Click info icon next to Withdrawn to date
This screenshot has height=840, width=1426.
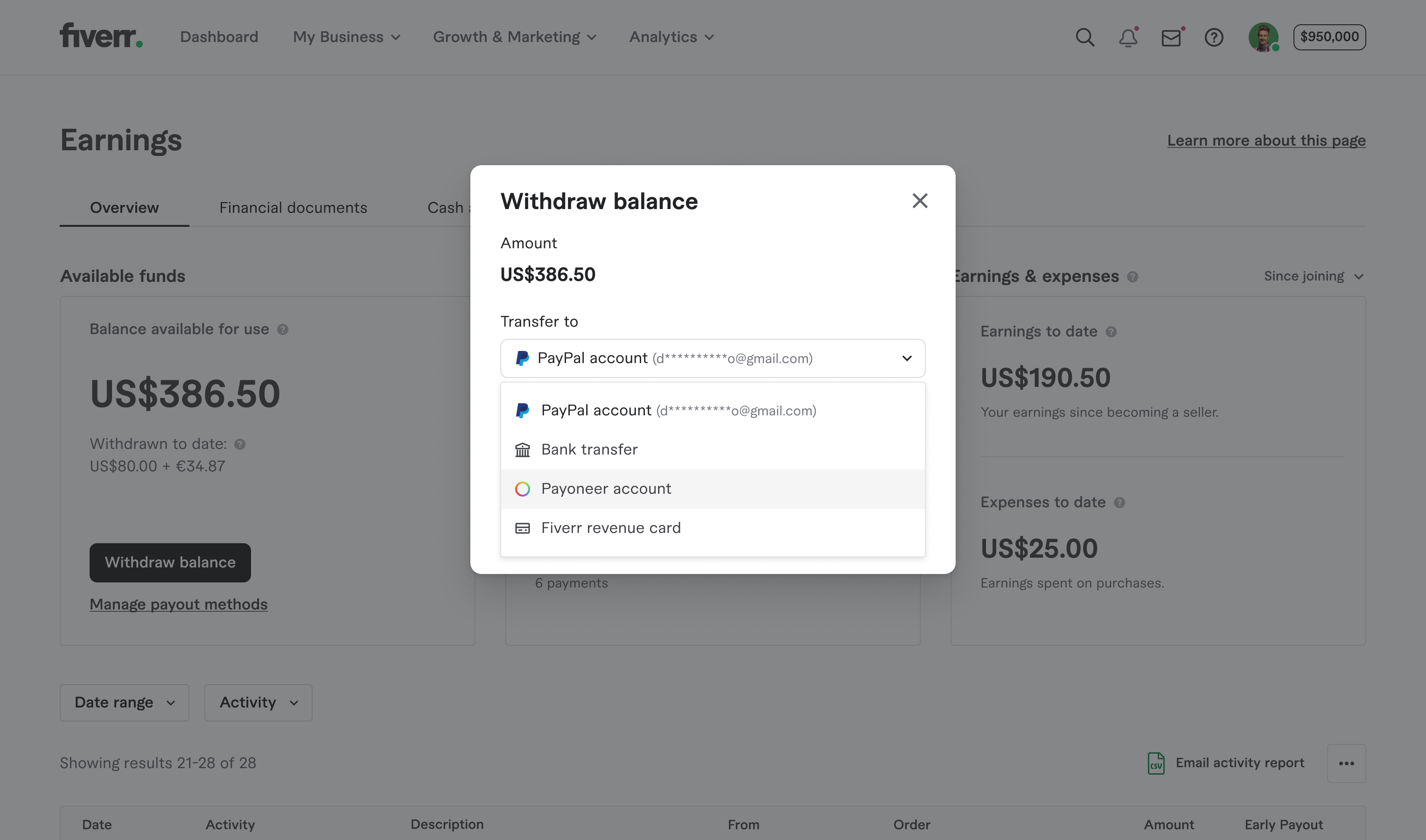[x=240, y=444]
